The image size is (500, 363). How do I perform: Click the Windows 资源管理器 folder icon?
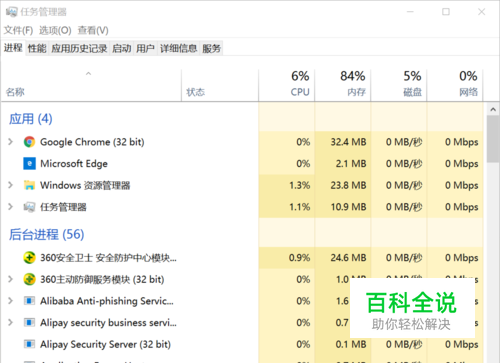point(29,185)
